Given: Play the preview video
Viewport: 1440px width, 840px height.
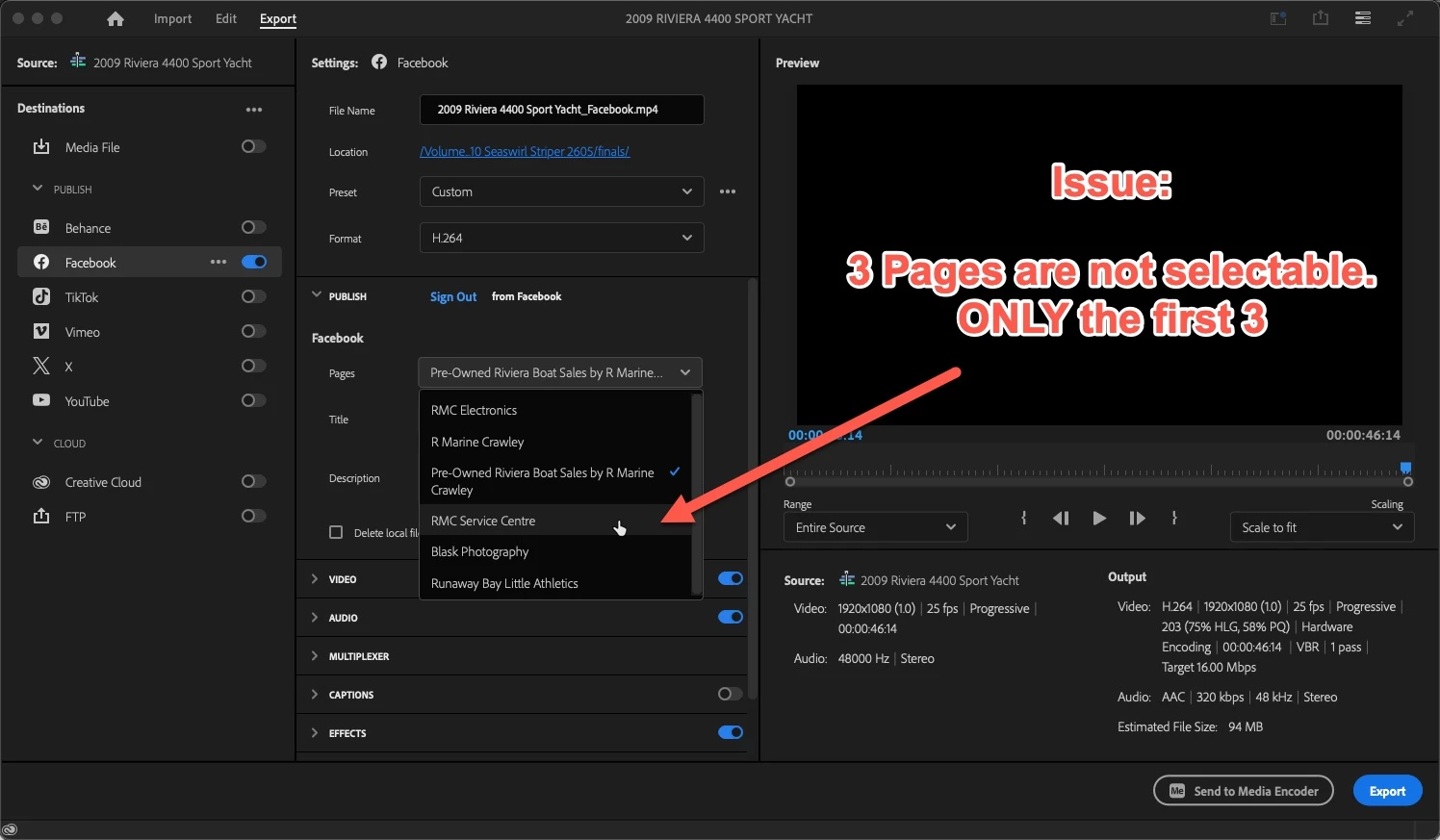Looking at the screenshot, I should point(1099,518).
